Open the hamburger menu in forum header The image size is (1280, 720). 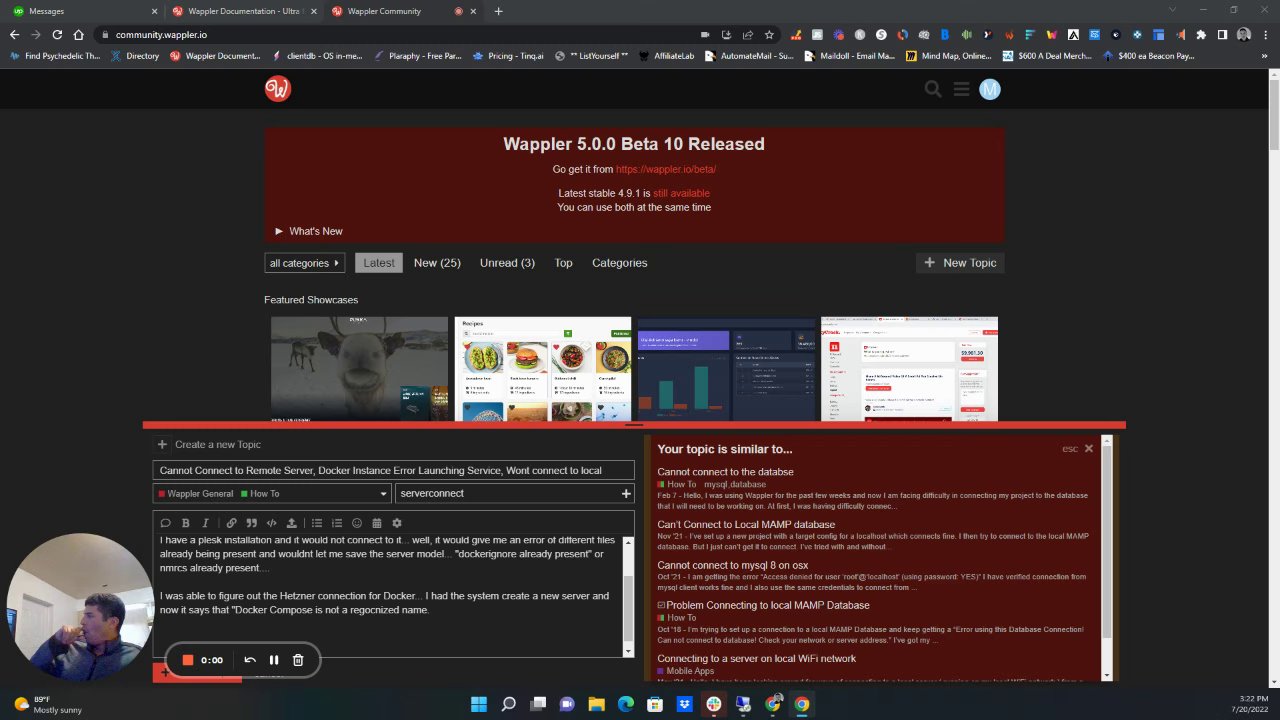pyautogui.click(x=961, y=89)
